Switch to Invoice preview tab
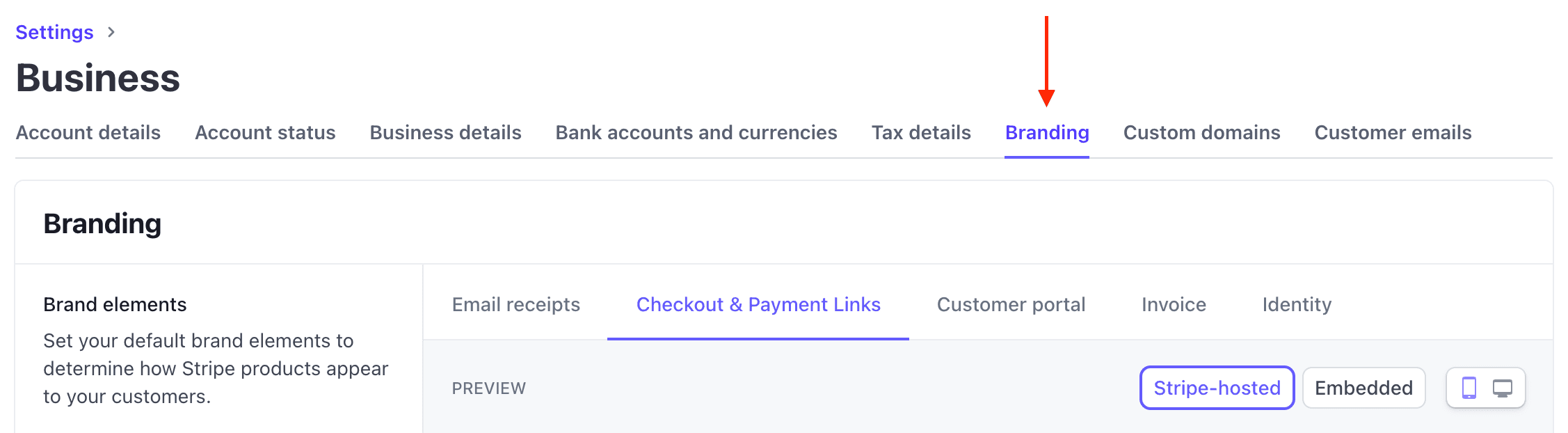Screen dimensions: 1568x433 click(1174, 304)
